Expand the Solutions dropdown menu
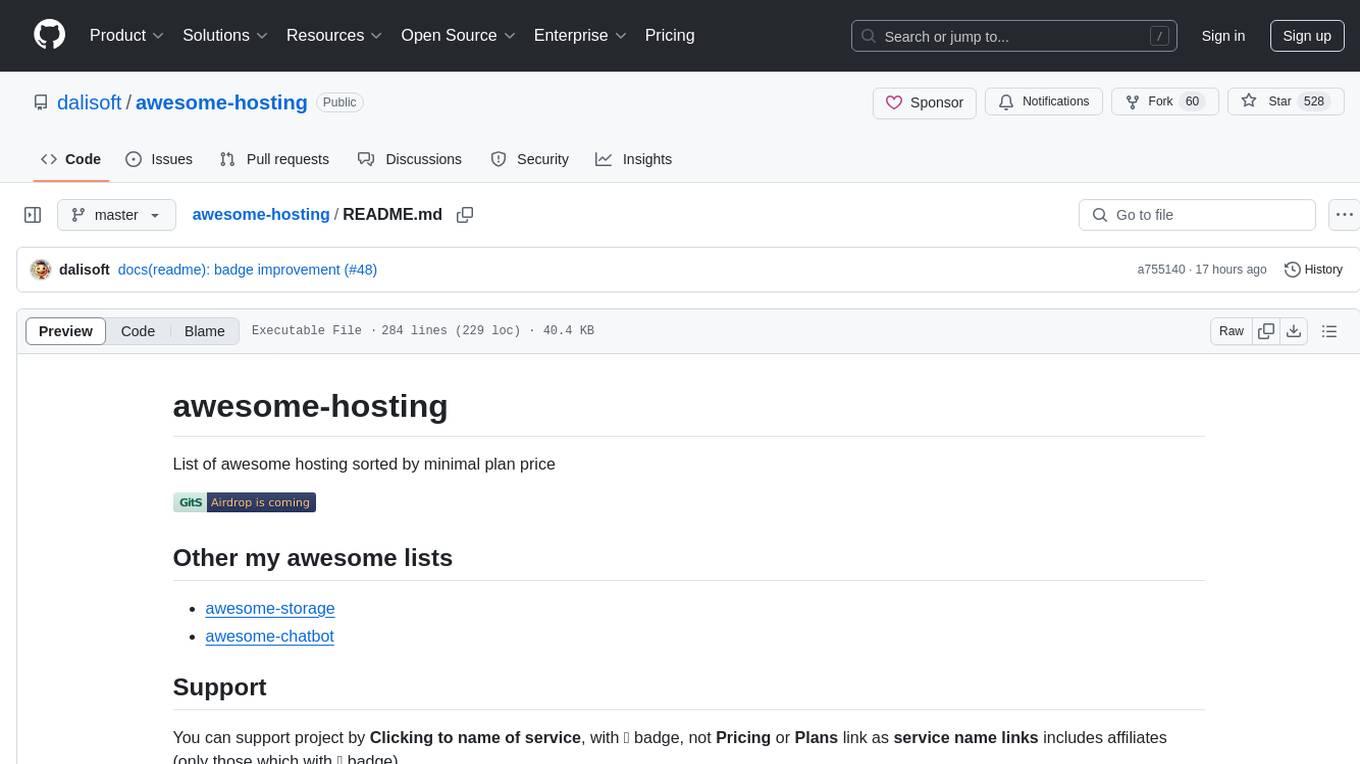The width and height of the screenshot is (1360, 764). coord(225,35)
